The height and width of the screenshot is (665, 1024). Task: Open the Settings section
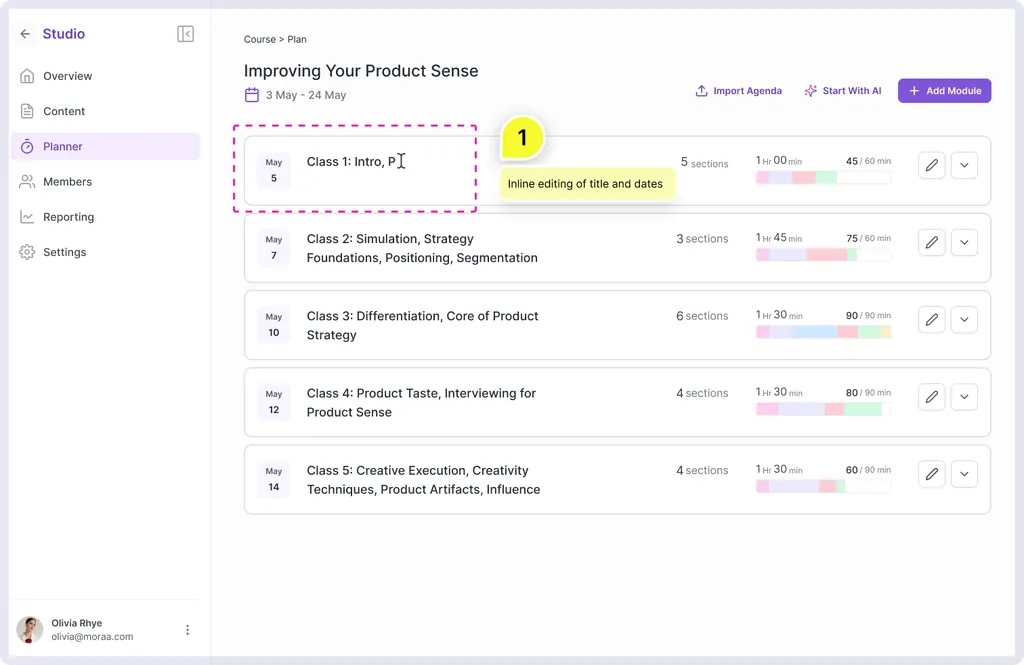click(x=105, y=252)
